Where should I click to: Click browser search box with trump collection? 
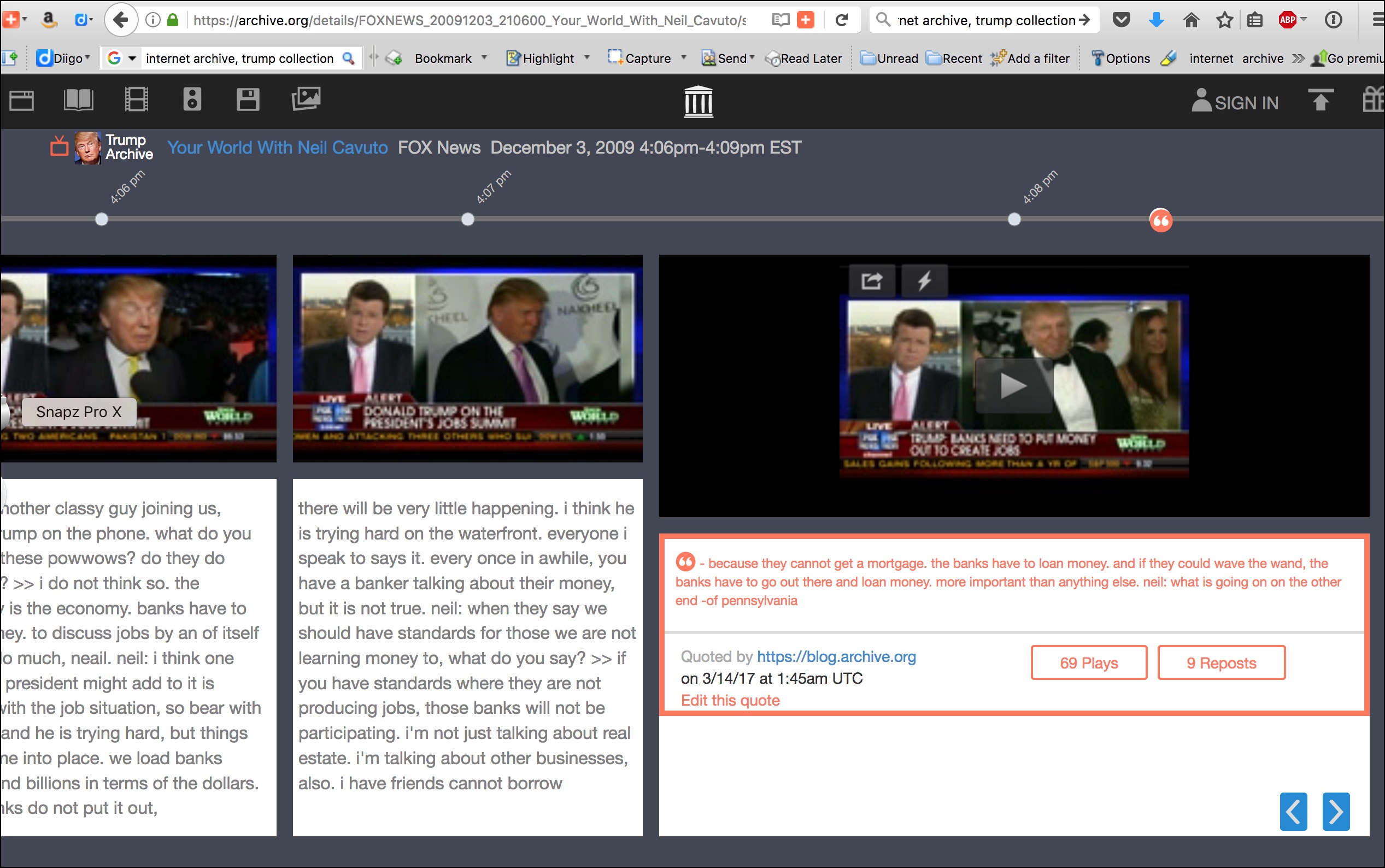pyautogui.click(x=985, y=20)
